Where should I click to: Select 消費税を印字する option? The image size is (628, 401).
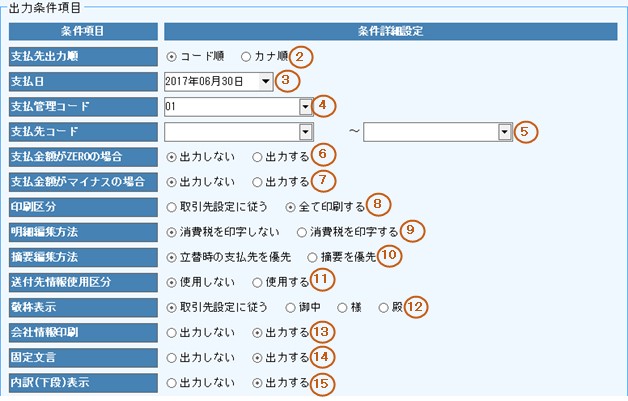pos(302,231)
